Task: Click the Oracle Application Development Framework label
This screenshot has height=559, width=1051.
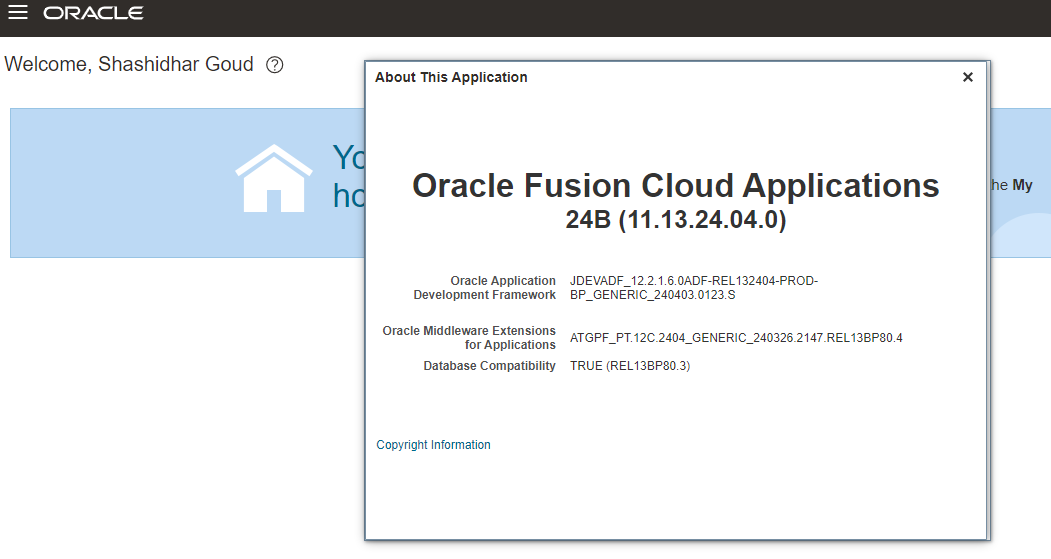Action: pyautogui.click(x=485, y=288)
